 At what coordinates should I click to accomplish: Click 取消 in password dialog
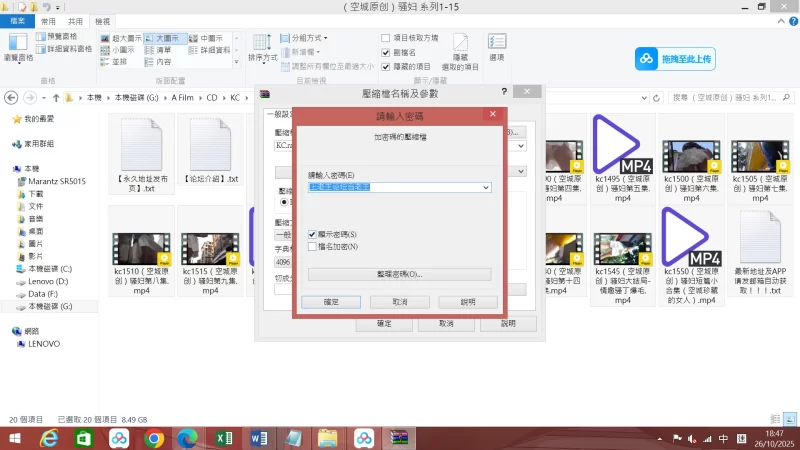[x=399, y=302]
